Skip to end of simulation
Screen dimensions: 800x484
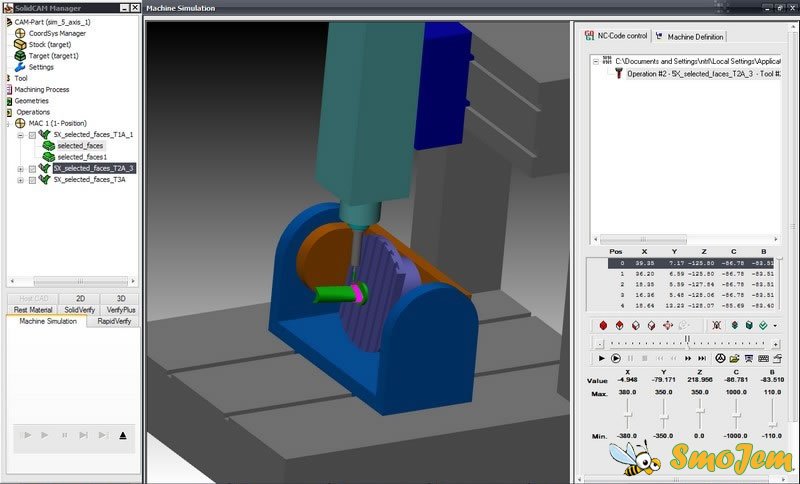point(702,359)
